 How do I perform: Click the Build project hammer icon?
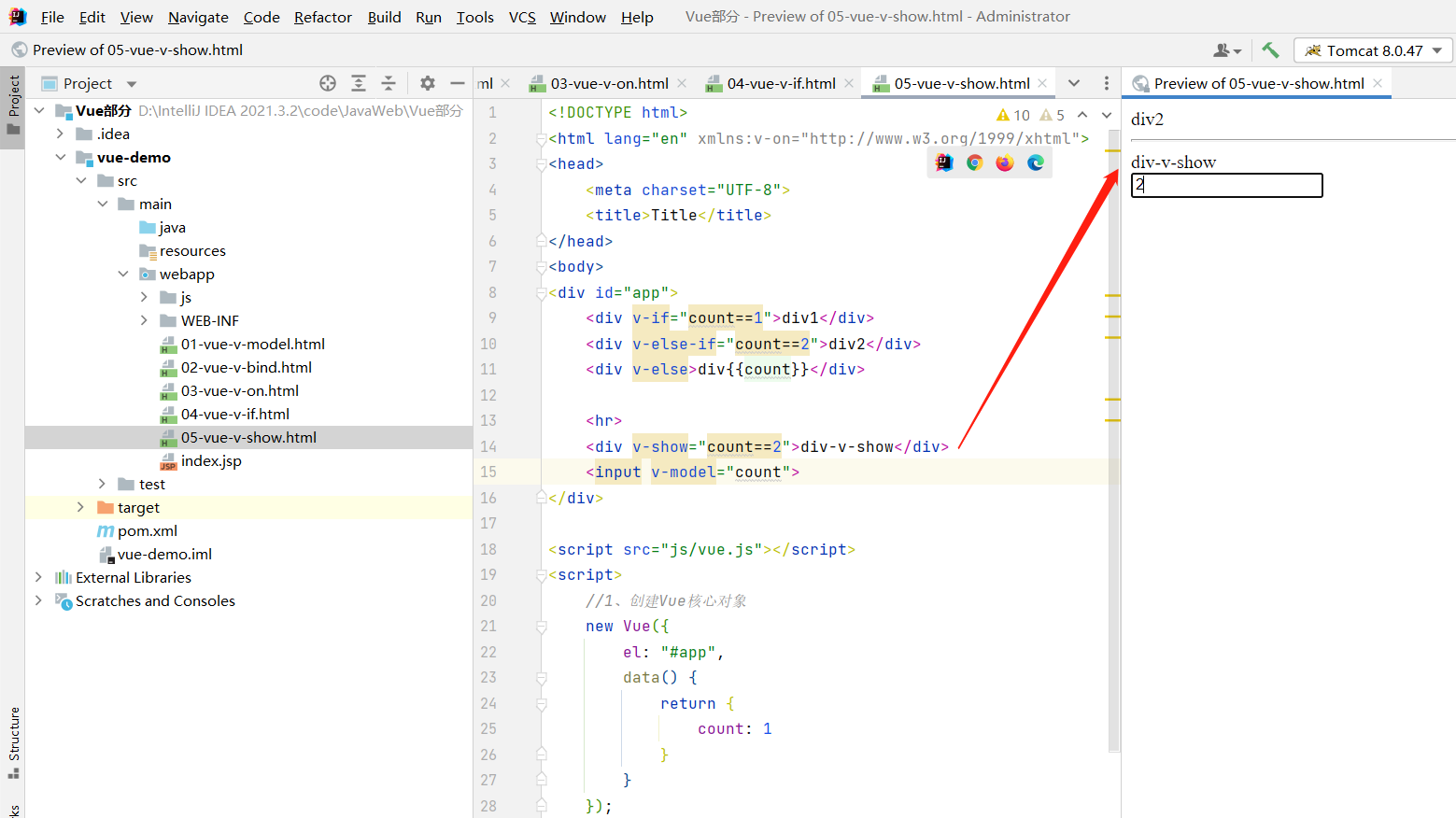coord(1270,50)
